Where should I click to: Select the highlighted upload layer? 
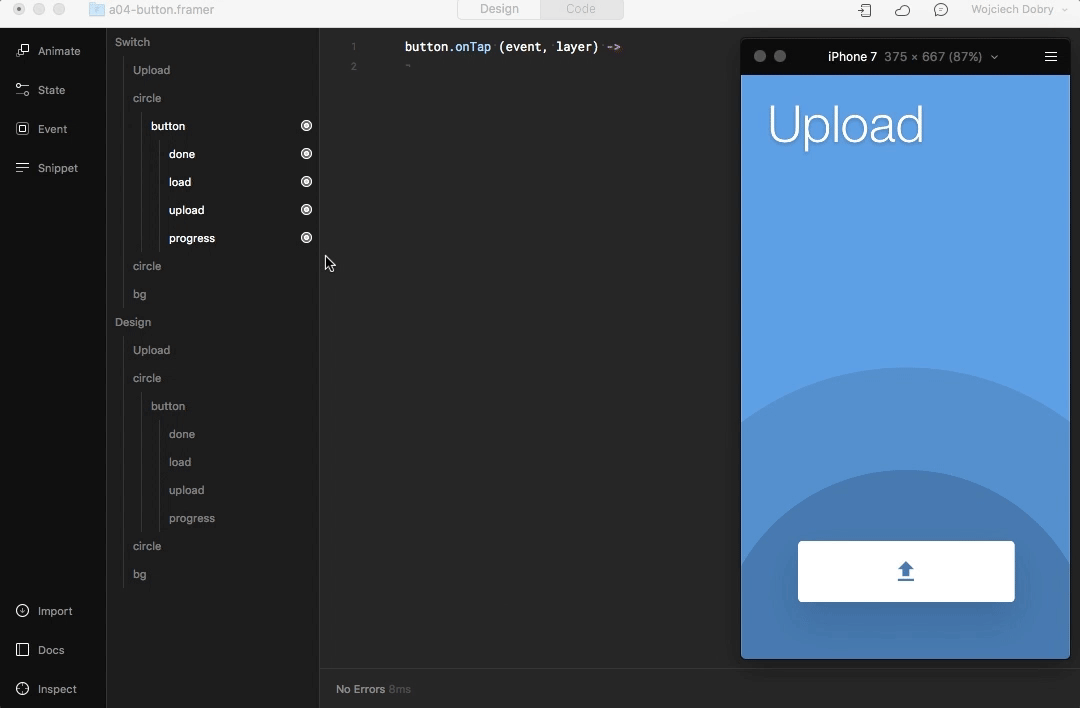click(x=187, y=210)
